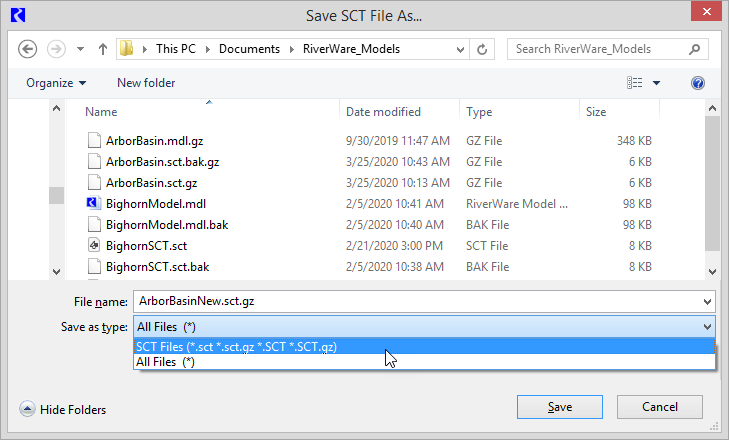729x440 pixels.
Task: Open the Help question mark icon
Action: (698, 83)
